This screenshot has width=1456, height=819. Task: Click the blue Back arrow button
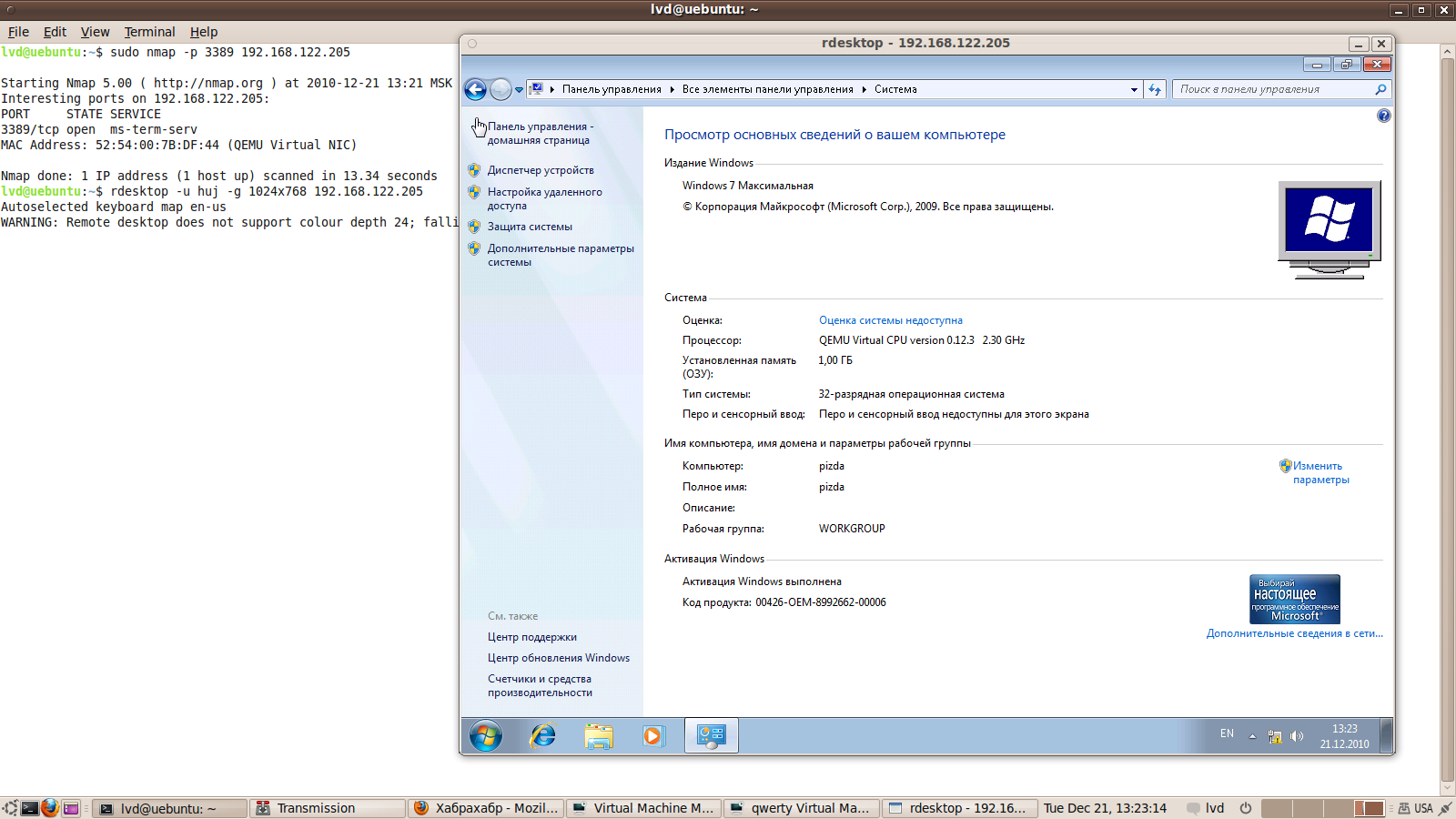click(475, 89)
